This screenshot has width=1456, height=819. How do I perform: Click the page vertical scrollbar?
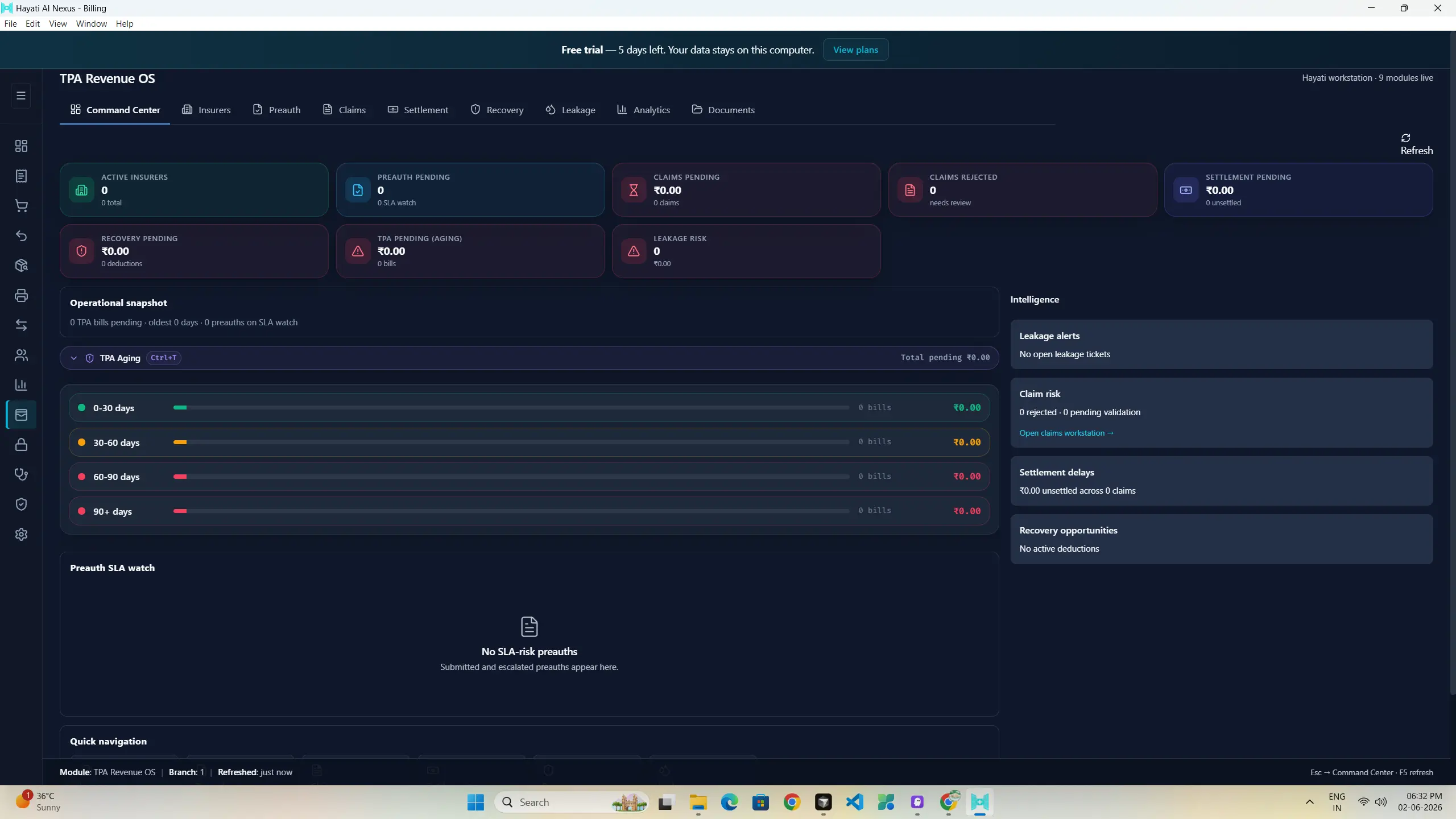1451,364
